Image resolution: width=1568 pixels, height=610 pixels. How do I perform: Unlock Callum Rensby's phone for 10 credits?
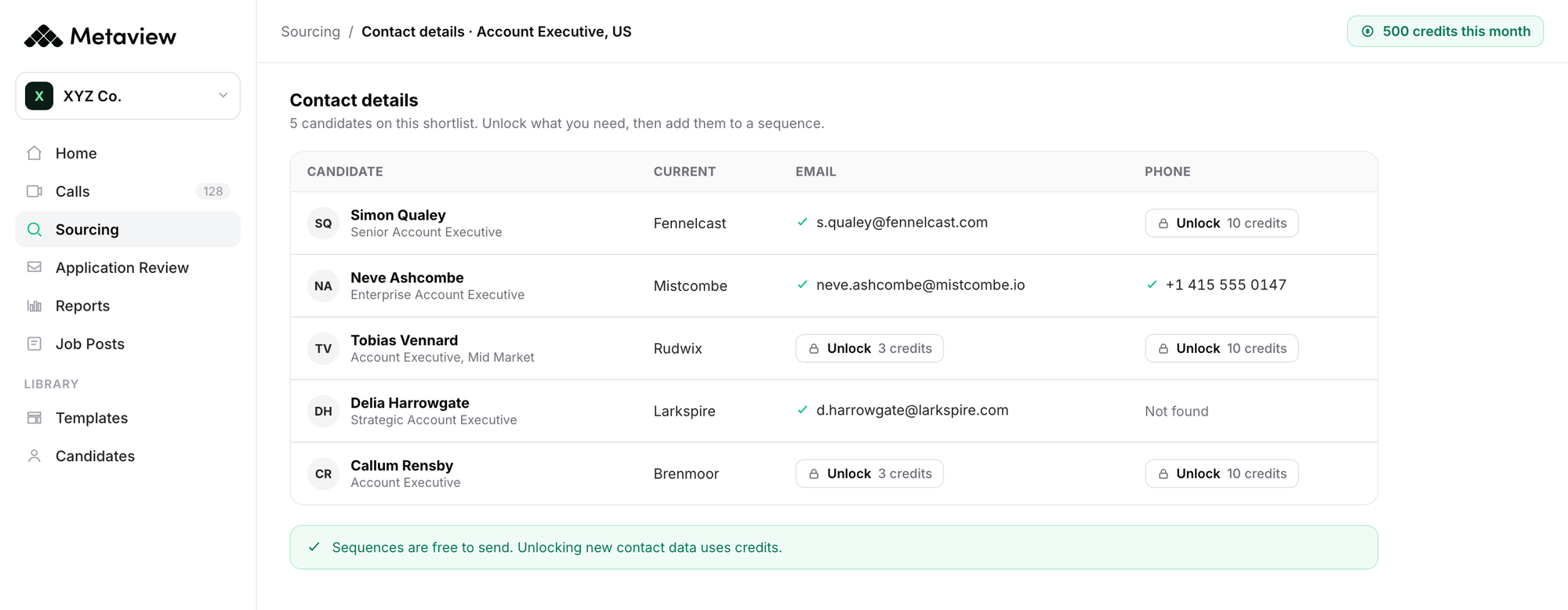click(x=1221, y=474)
